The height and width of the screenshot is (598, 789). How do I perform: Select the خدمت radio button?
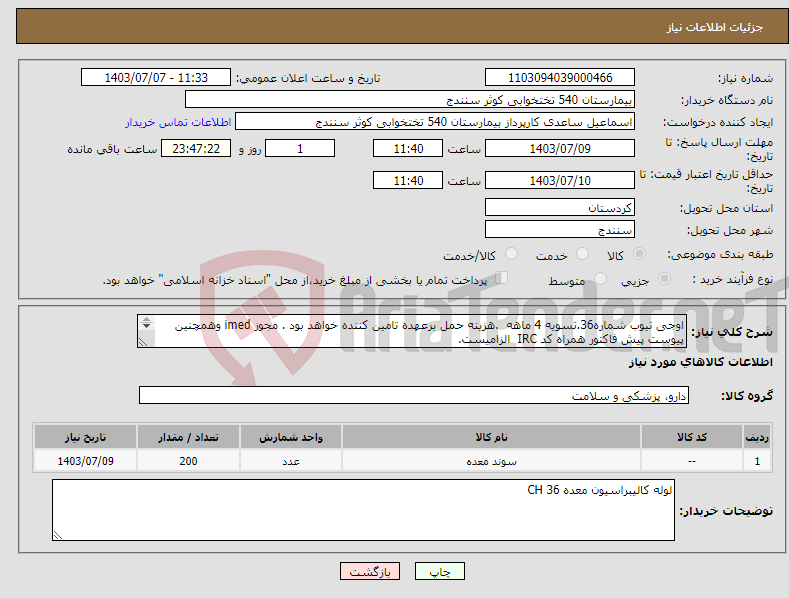pyautogui.click(x=582, y=254)
